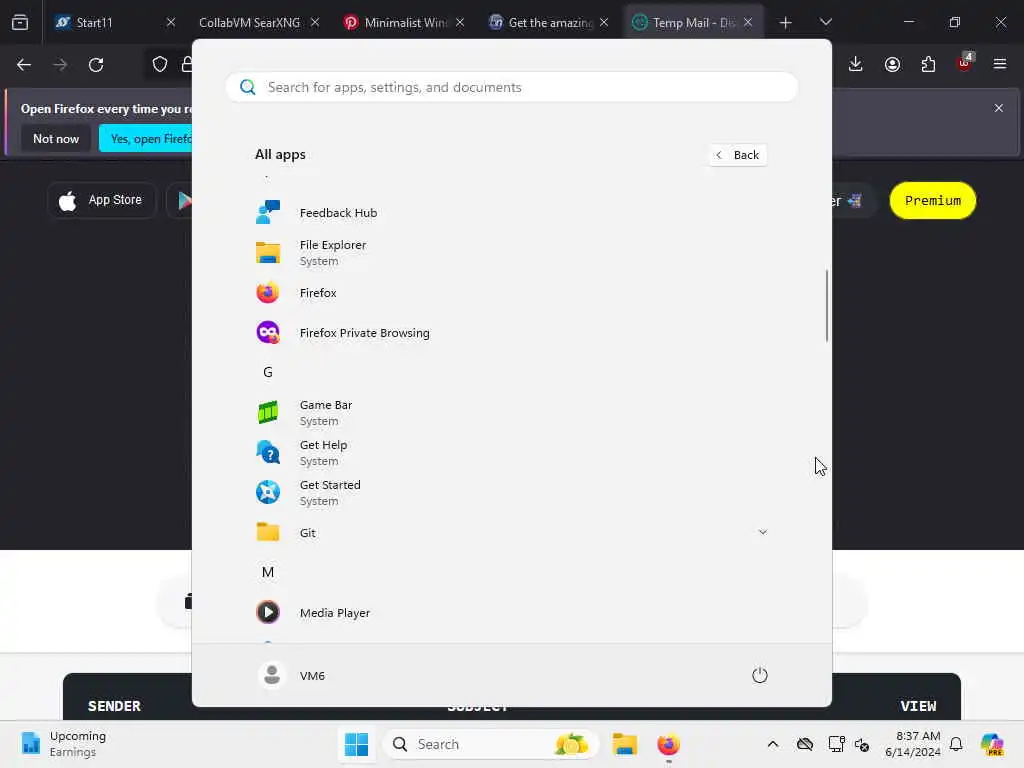Reload the current page
The width and height of the screenshot is (1024, 768).
[x=96, y=65]
